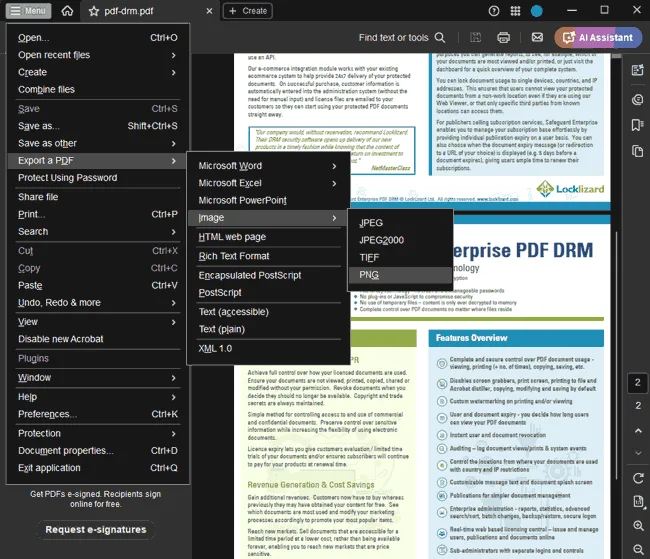Export as HTML web page
Image resolution: width=650 pixels, height=559 pixels.
(268, 237)
